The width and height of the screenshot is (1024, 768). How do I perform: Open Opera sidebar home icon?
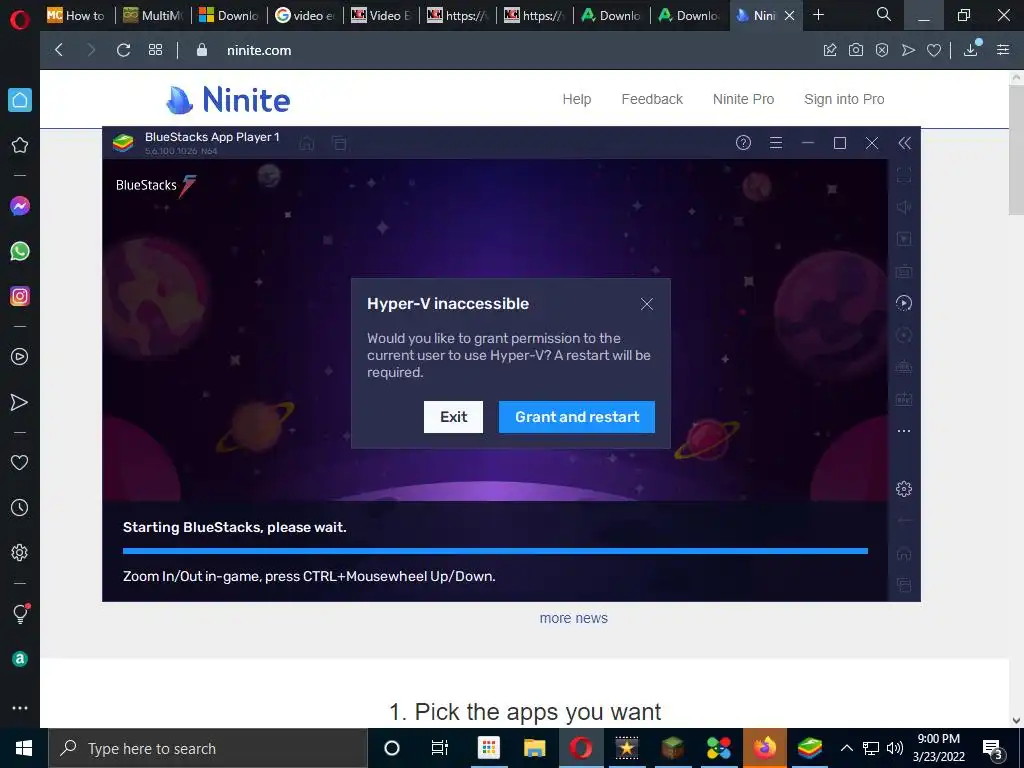pos(20,101)
